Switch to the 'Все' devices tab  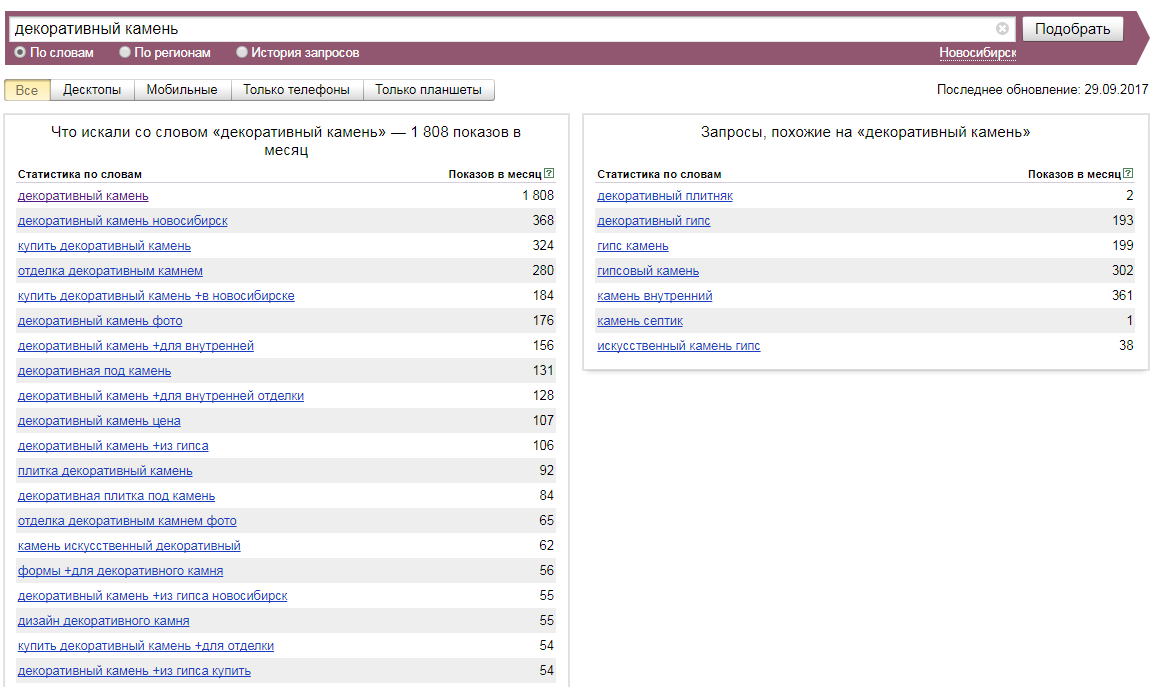coord(27,90)
